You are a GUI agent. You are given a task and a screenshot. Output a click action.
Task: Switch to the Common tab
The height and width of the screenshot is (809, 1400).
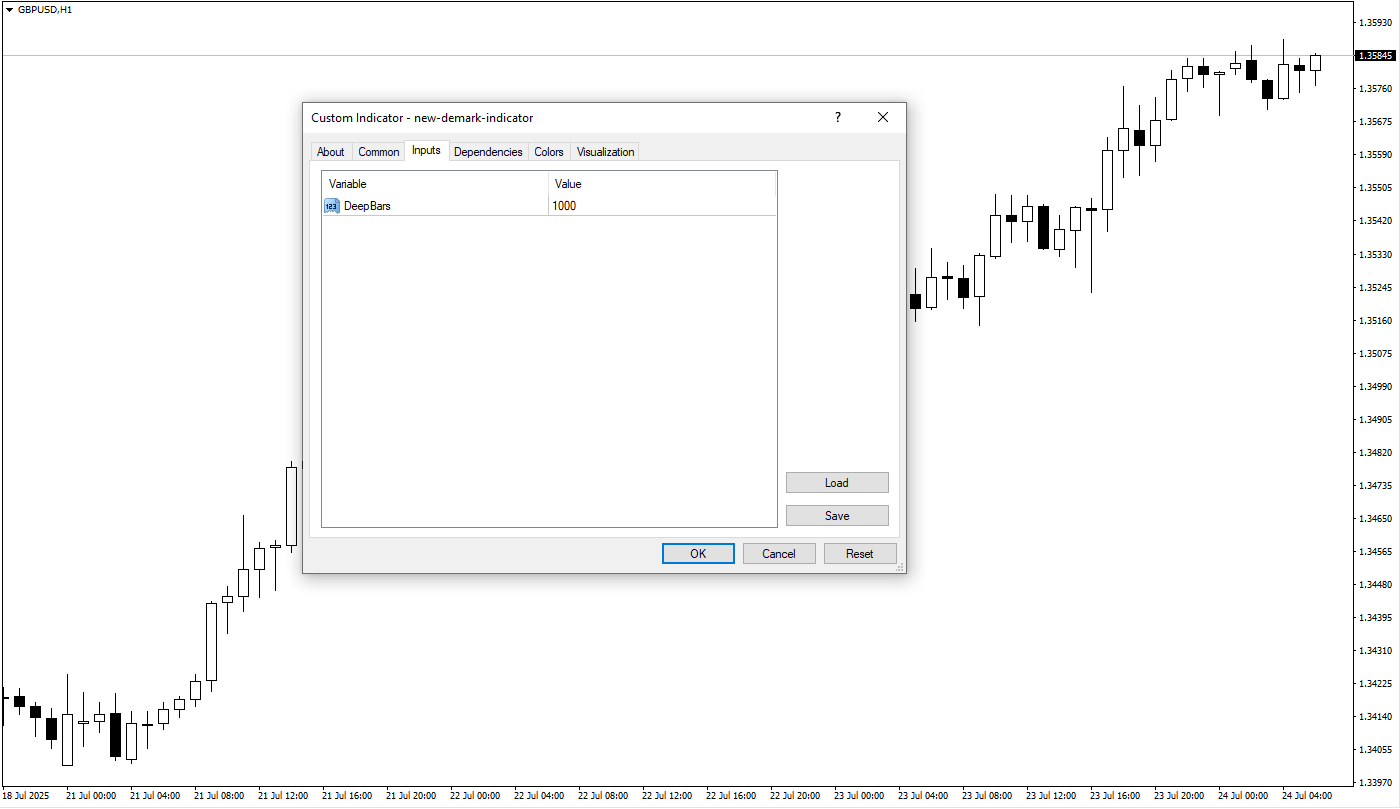click(x=378, y=152)
